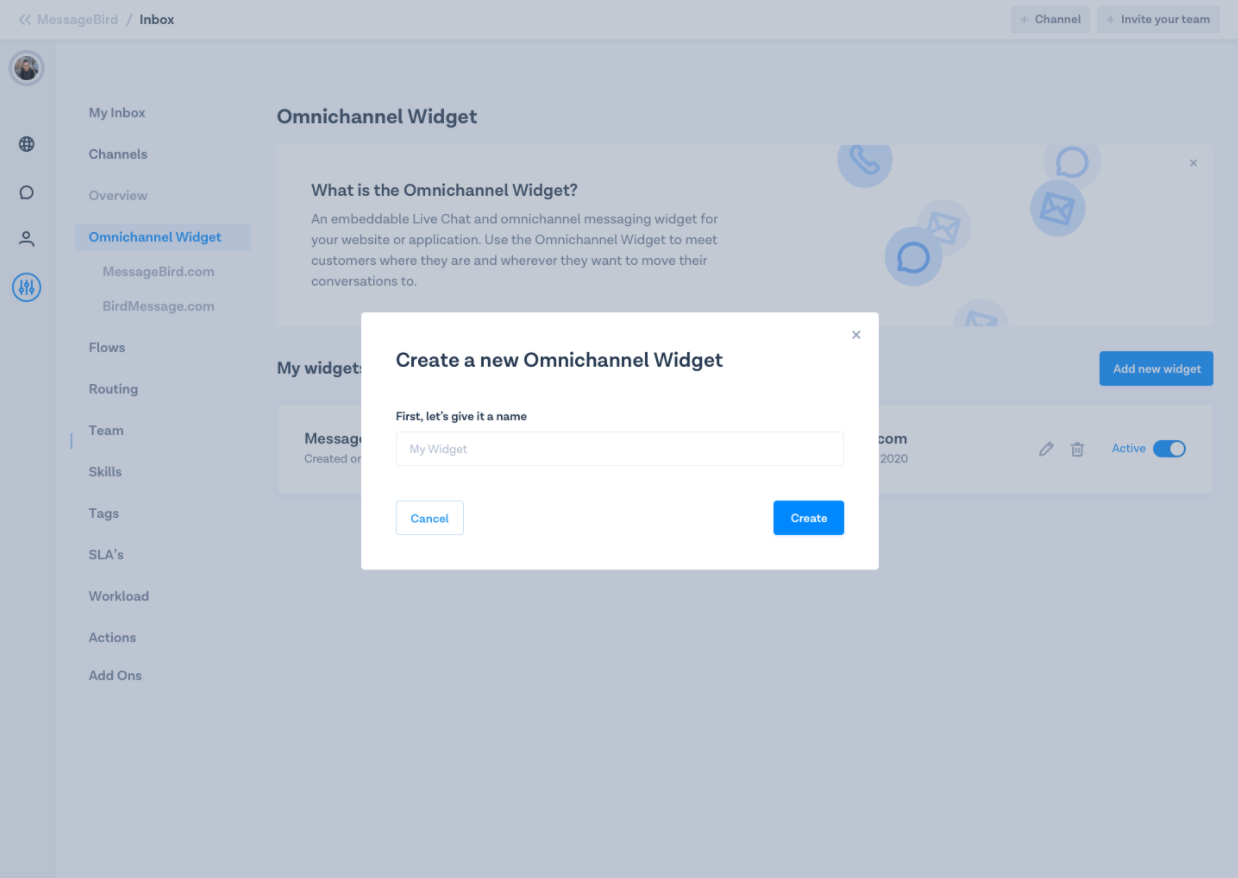Click the pencil edit widget icon
Viewport: 1238px width, 878px height.
pos(1046,449)
